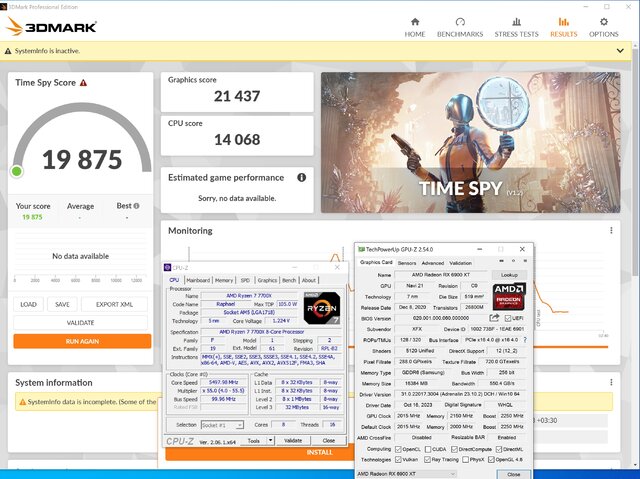Expand the CPU-Z Tools dropdown arrow
Screen dimensions: 640x479
pyautogui.click(x=269, y=440)
